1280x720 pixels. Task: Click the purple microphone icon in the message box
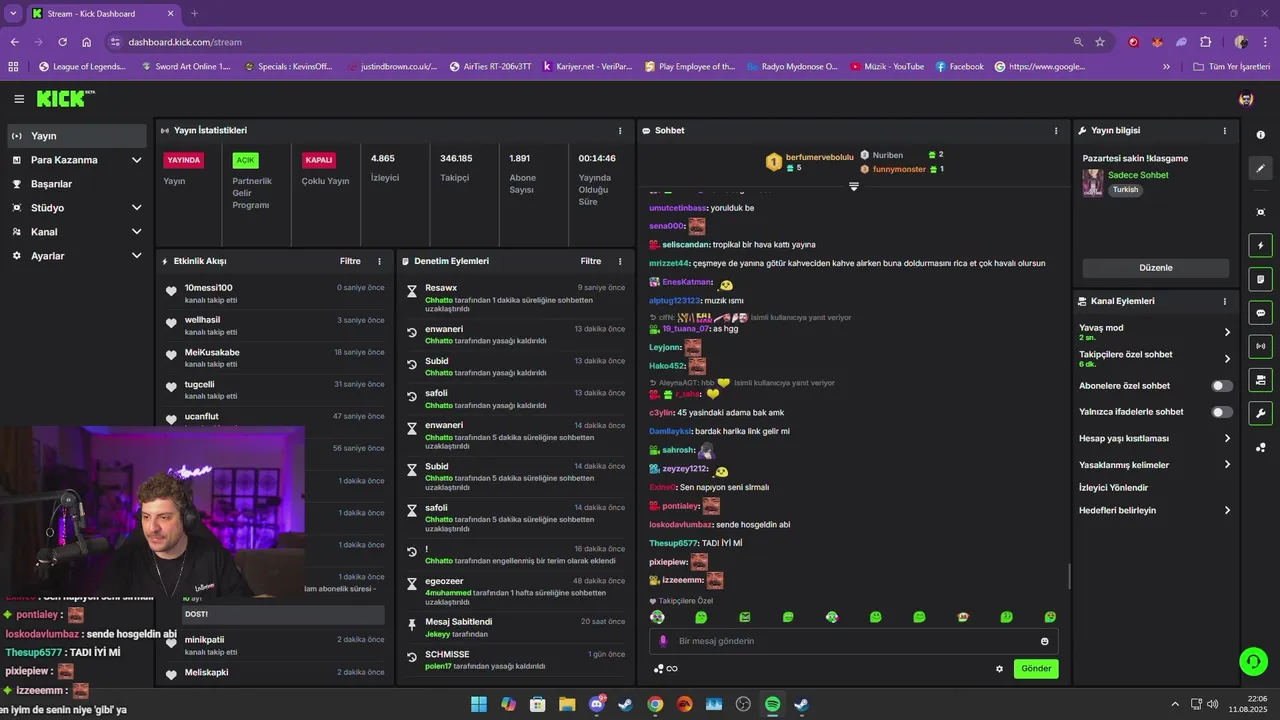pyautogui.click(x=663, y=641)
